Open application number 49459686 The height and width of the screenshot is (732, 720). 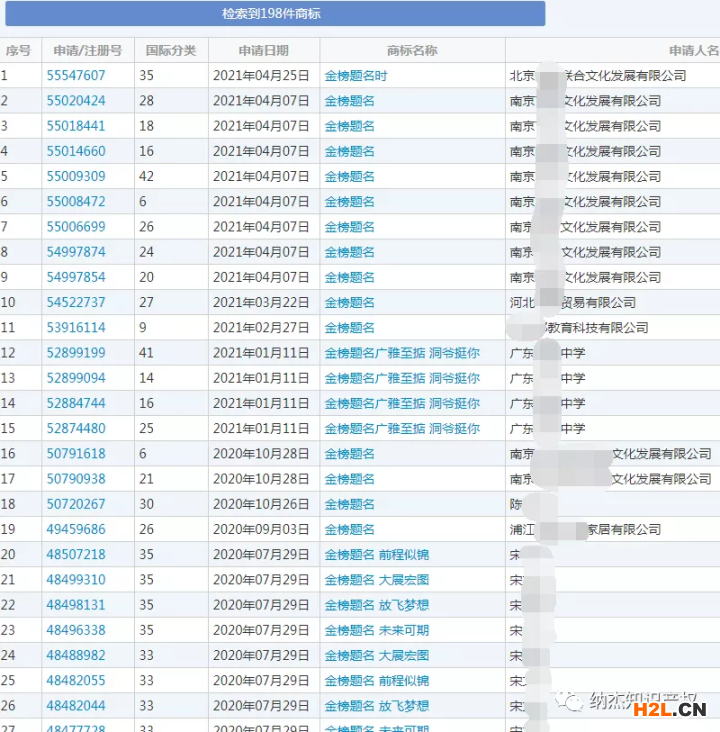tap(76, 529)
